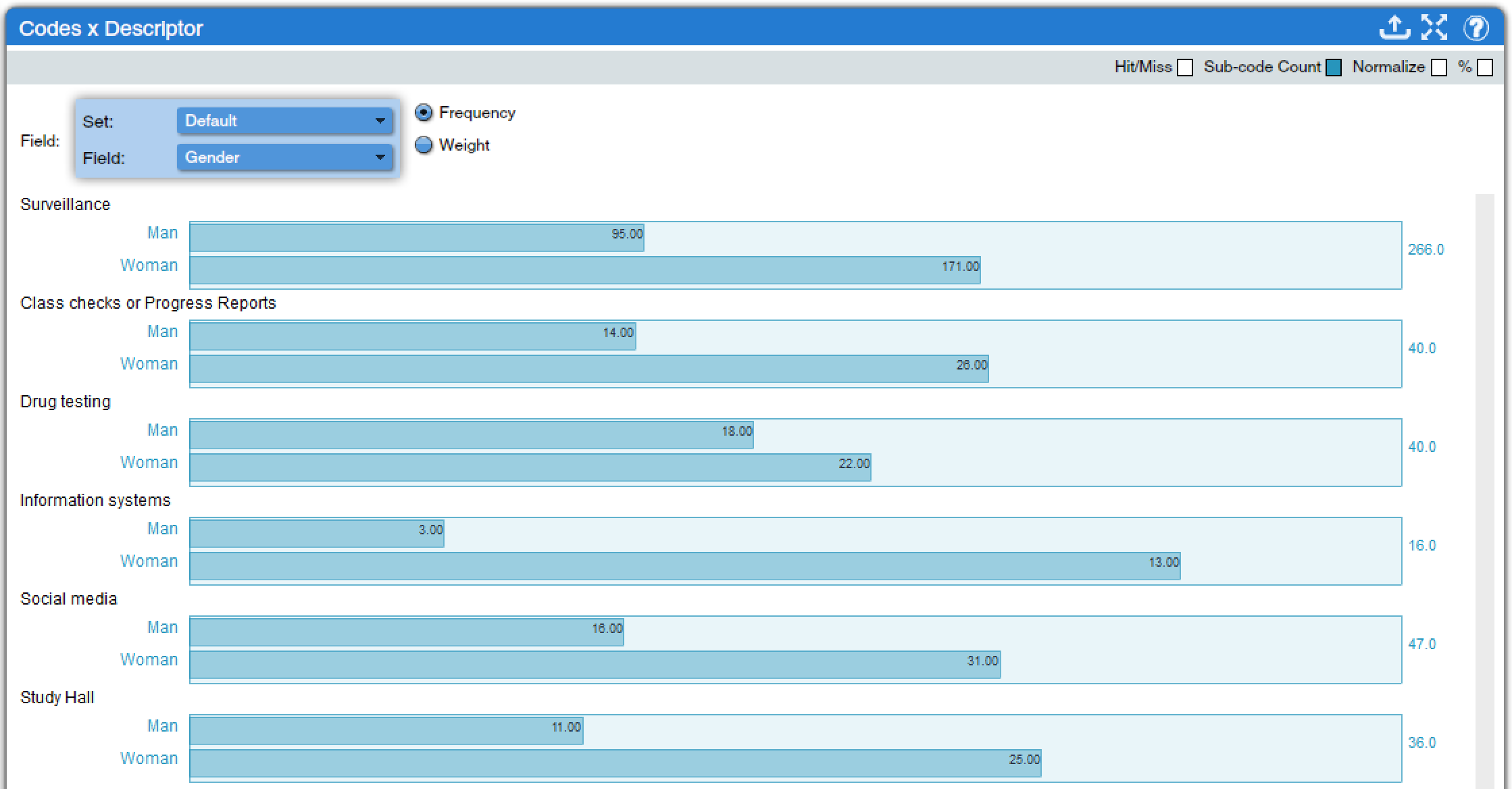Select the Weight radio button
Screen dimensions: 1512x789
[x=424, y=145]
